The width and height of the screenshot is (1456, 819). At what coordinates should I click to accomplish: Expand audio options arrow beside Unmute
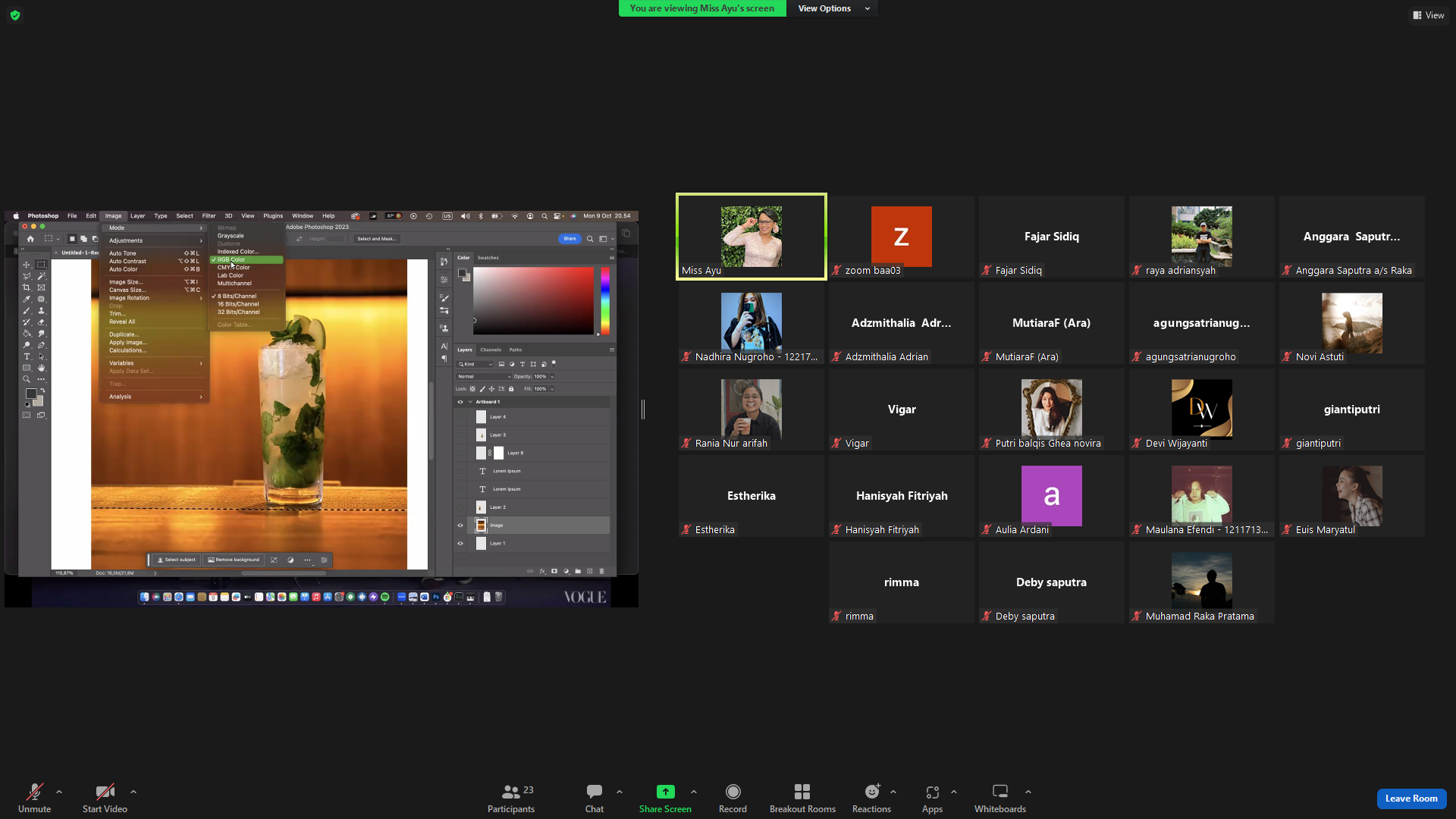(59, 792)
